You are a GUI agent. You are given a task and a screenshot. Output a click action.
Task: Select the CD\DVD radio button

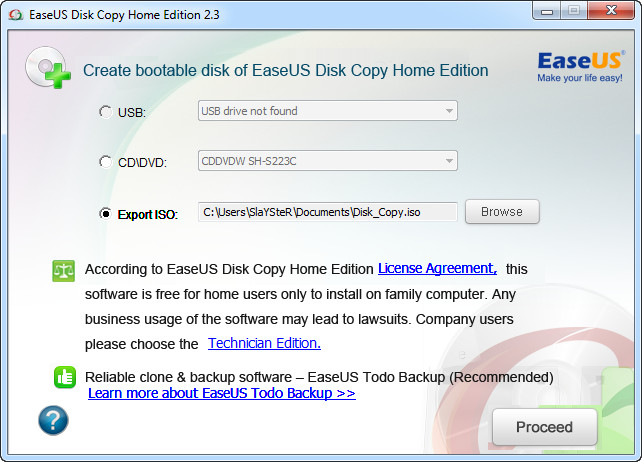coord(106,162)
